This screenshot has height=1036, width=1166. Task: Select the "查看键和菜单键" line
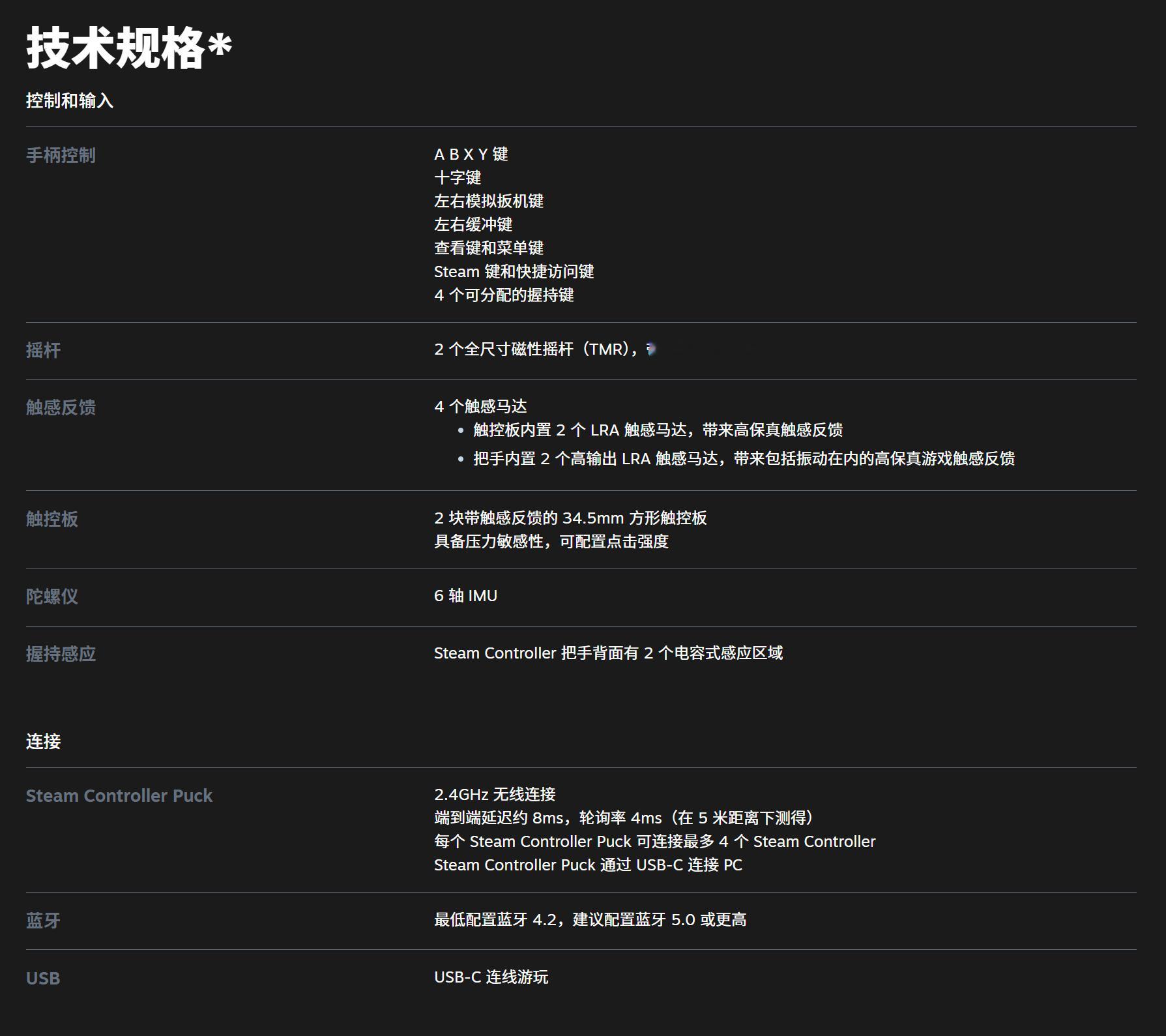[489, 248]
